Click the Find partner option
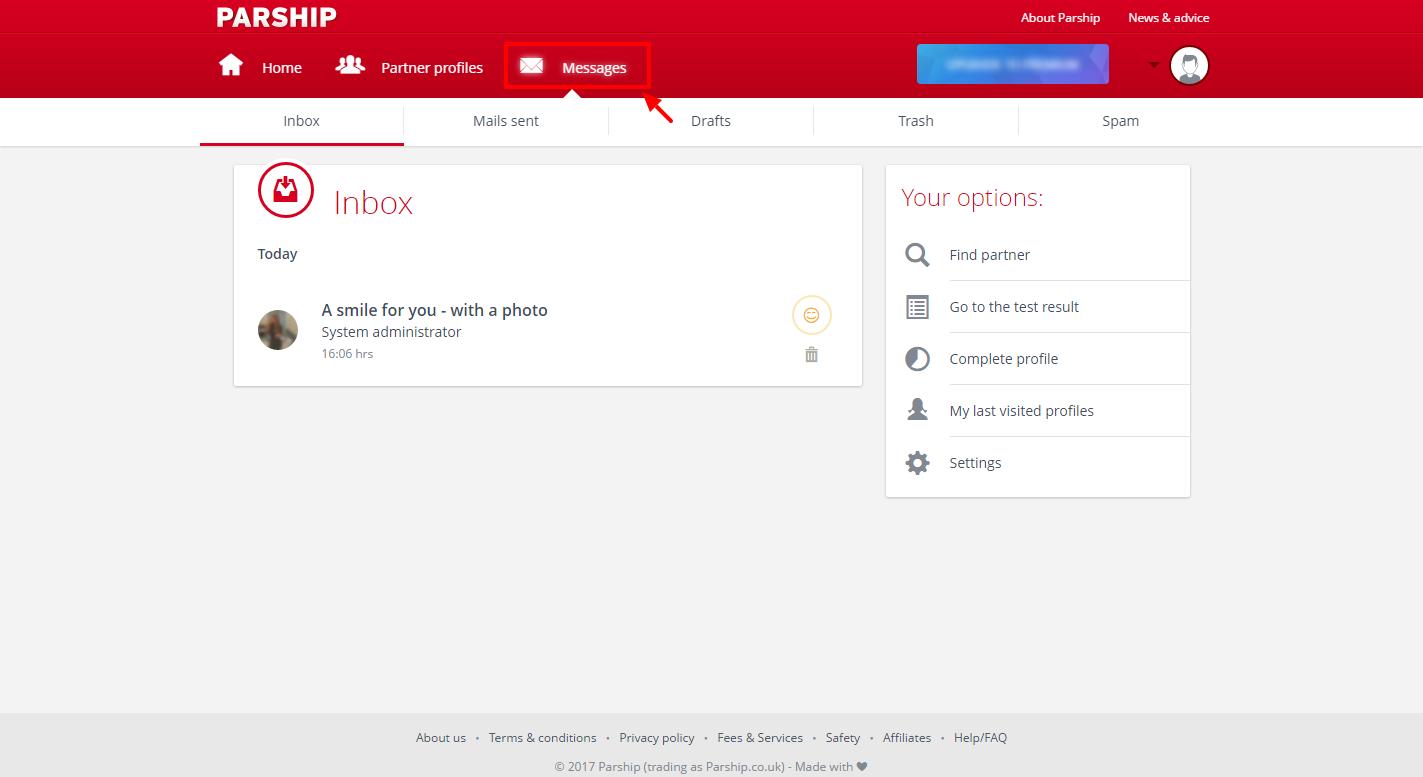 pyautogui.click(x=989, y=255)
